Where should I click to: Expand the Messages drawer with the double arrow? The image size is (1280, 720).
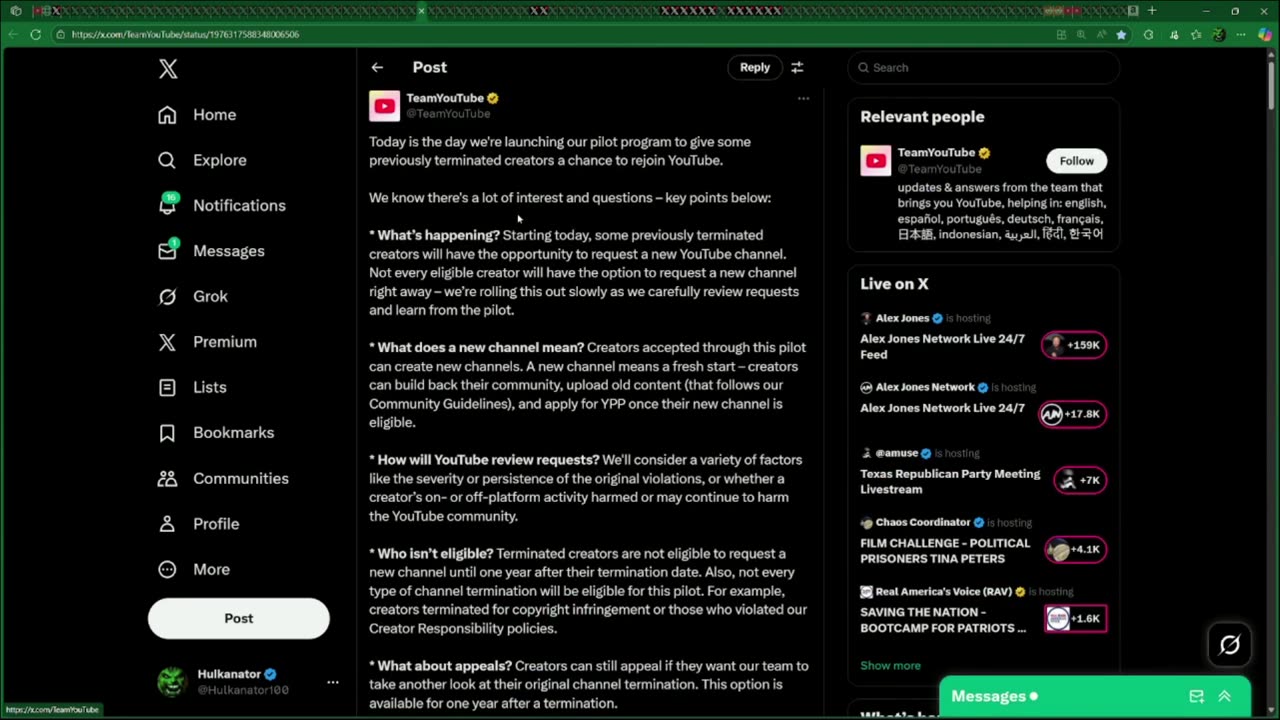(x=1224, y=696)
